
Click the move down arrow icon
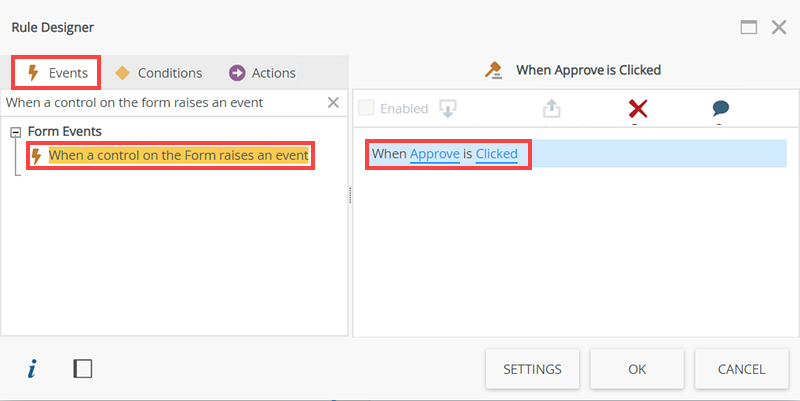click(x=448, y=108)
